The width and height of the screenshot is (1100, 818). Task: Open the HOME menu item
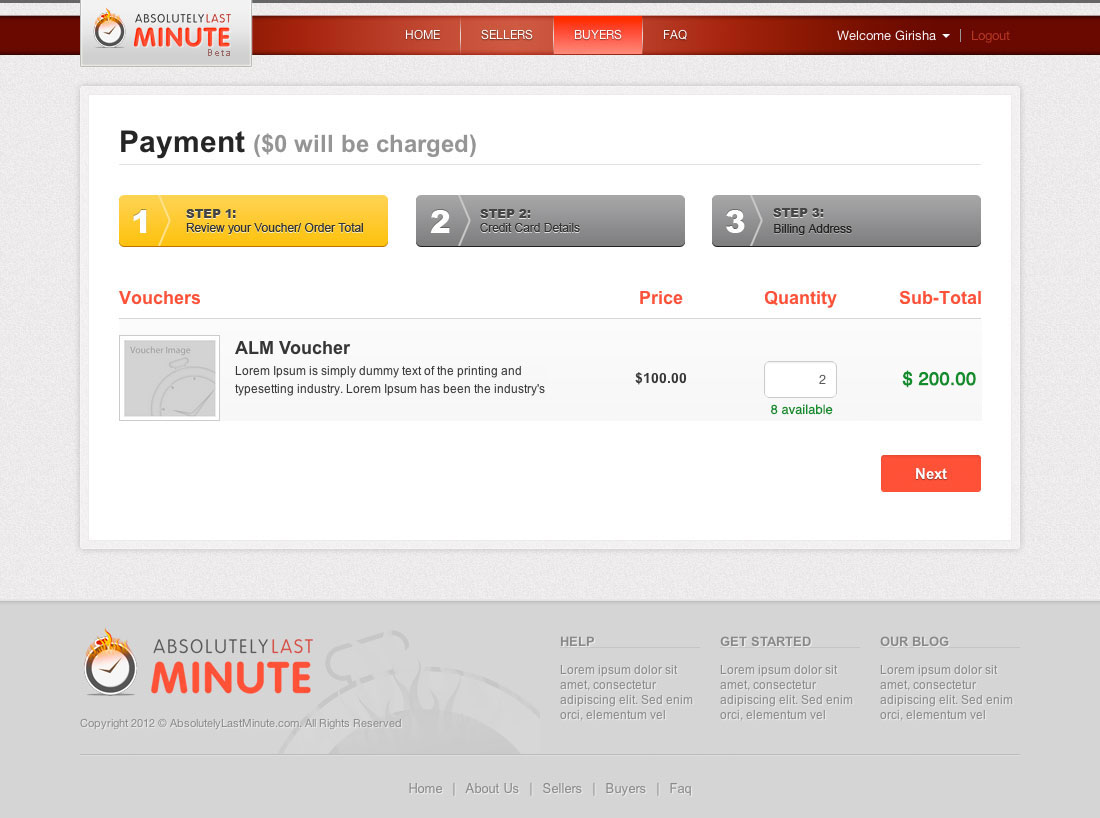(422, 35)
